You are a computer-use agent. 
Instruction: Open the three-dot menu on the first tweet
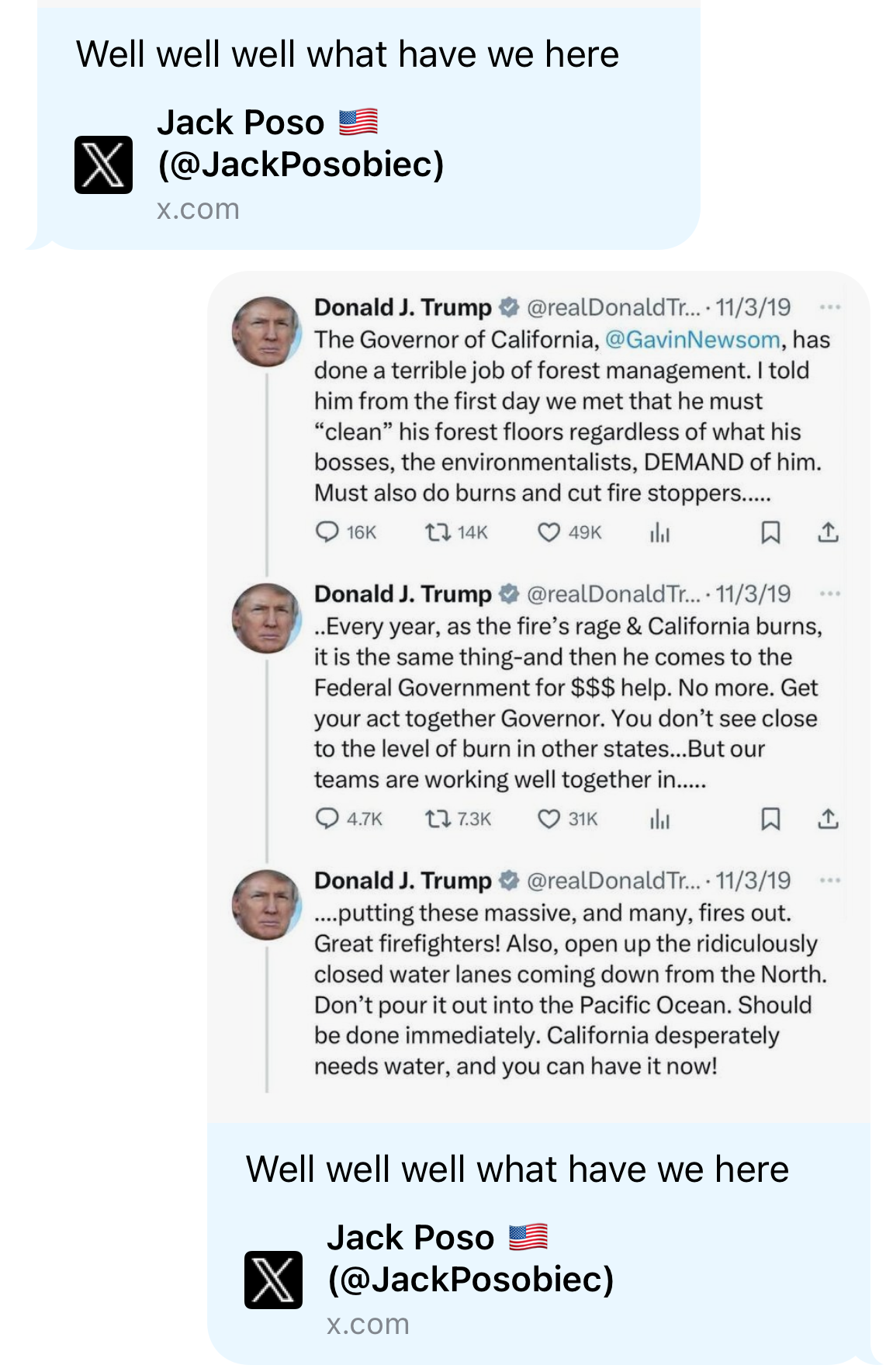829,307
